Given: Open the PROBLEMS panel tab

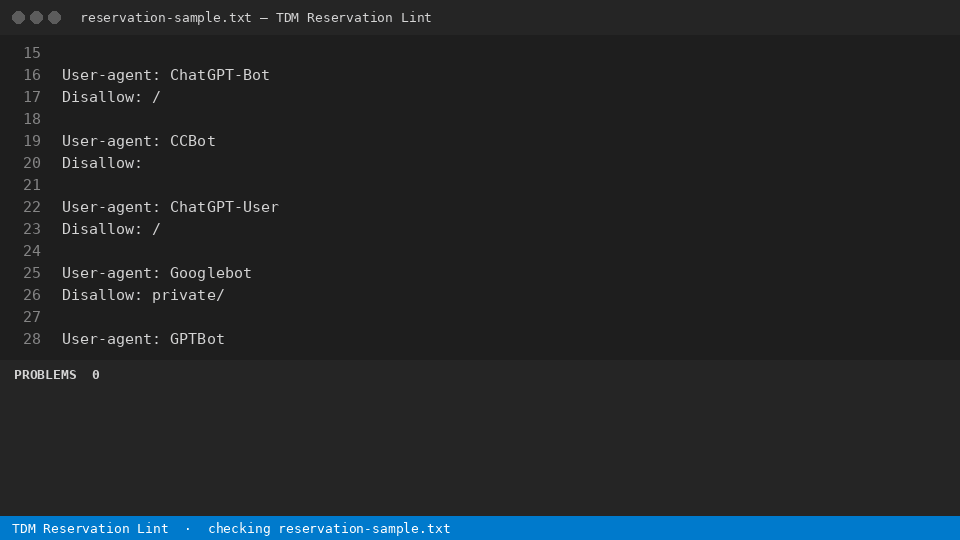Looking at the screenshot, I should pyautogui.click(x=45, y=375).
